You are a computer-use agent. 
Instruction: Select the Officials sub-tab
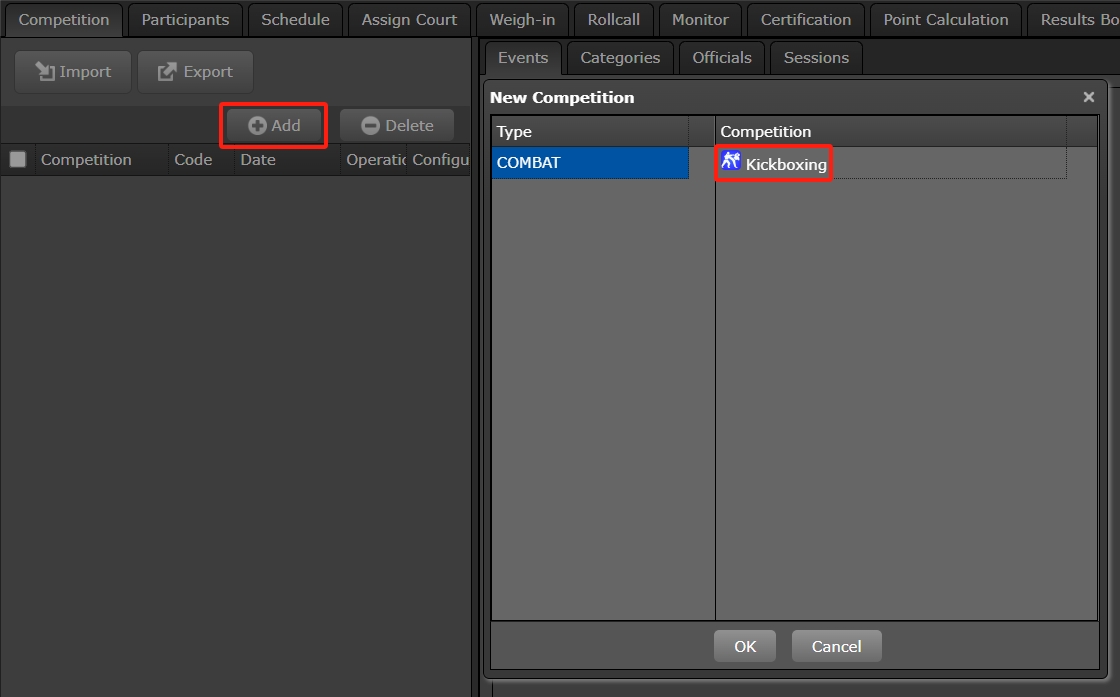point(721,58)
